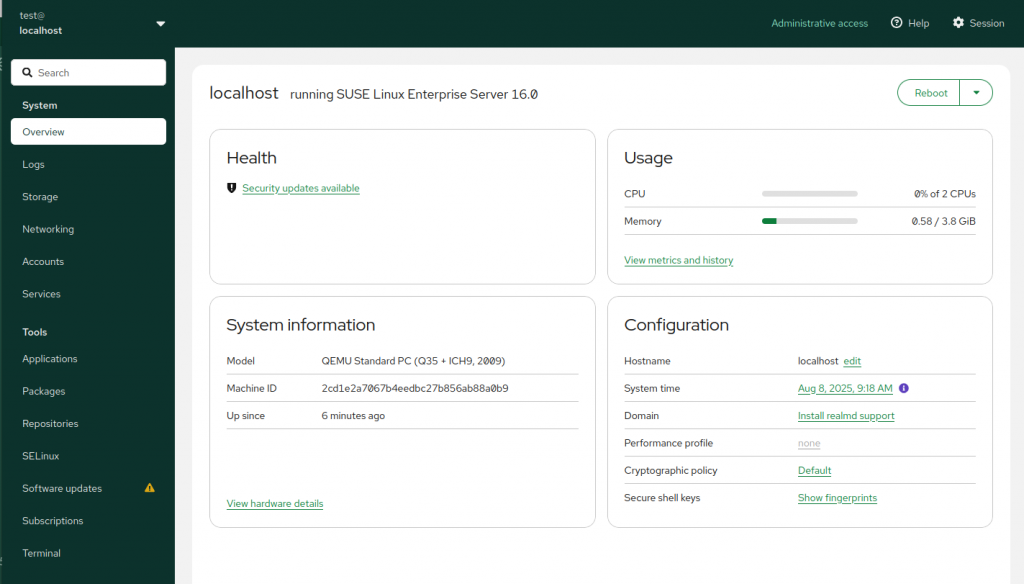The width and height of the screenshot is (1024, 584).
Task: Click the Memory usage bar
Action: point(809,221)
